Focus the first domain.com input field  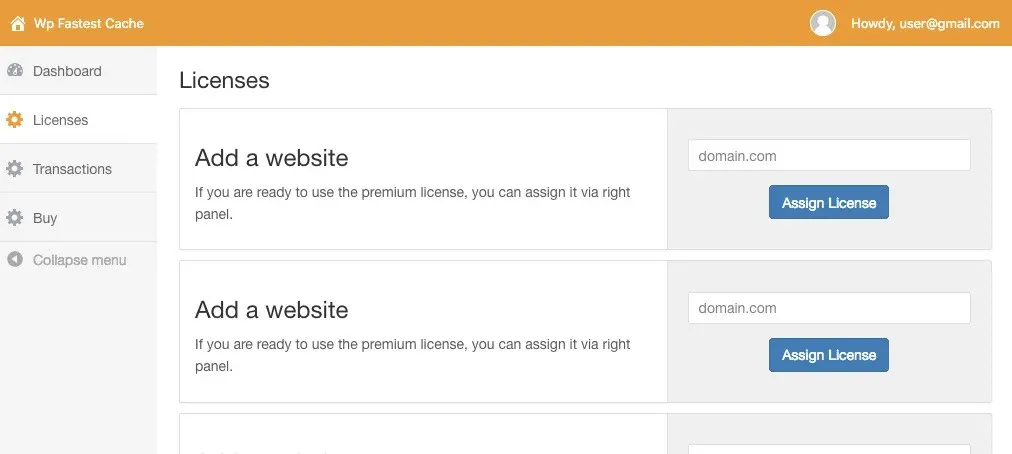829,156
